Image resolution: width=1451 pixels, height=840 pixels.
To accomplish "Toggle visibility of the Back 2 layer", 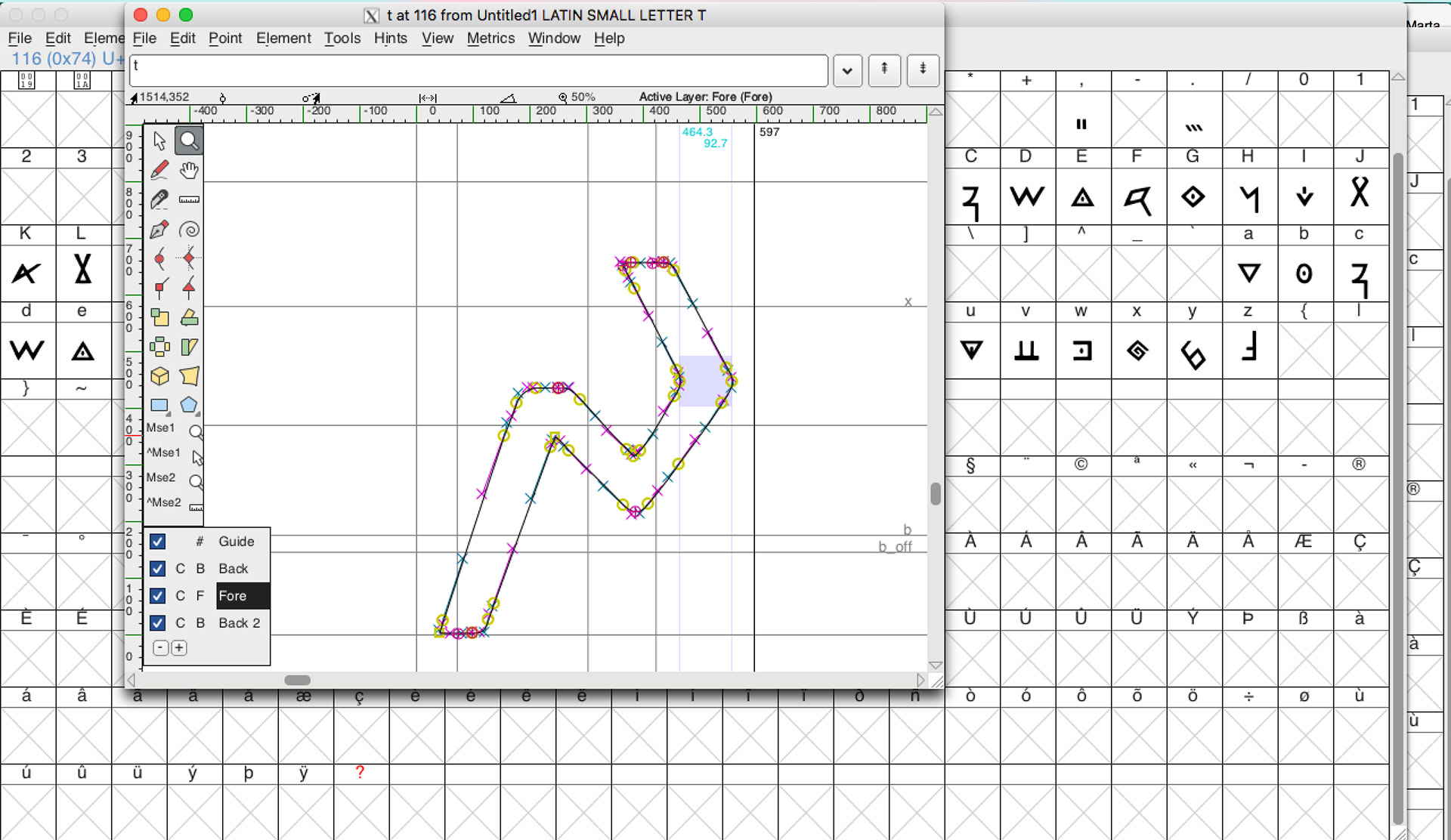I will [158, 623].
